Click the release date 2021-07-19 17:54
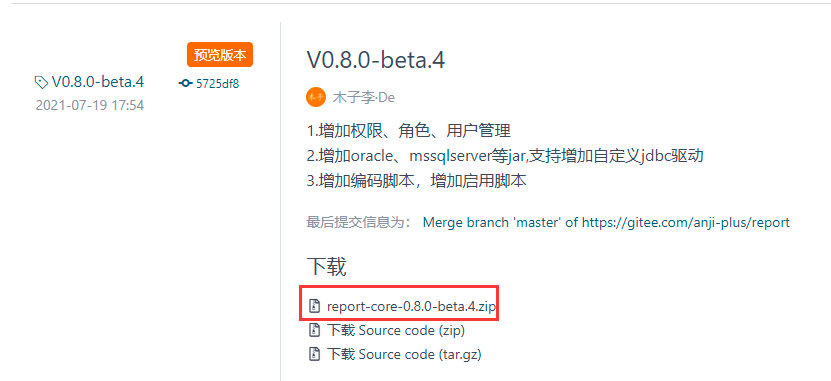 pos(90,105)
